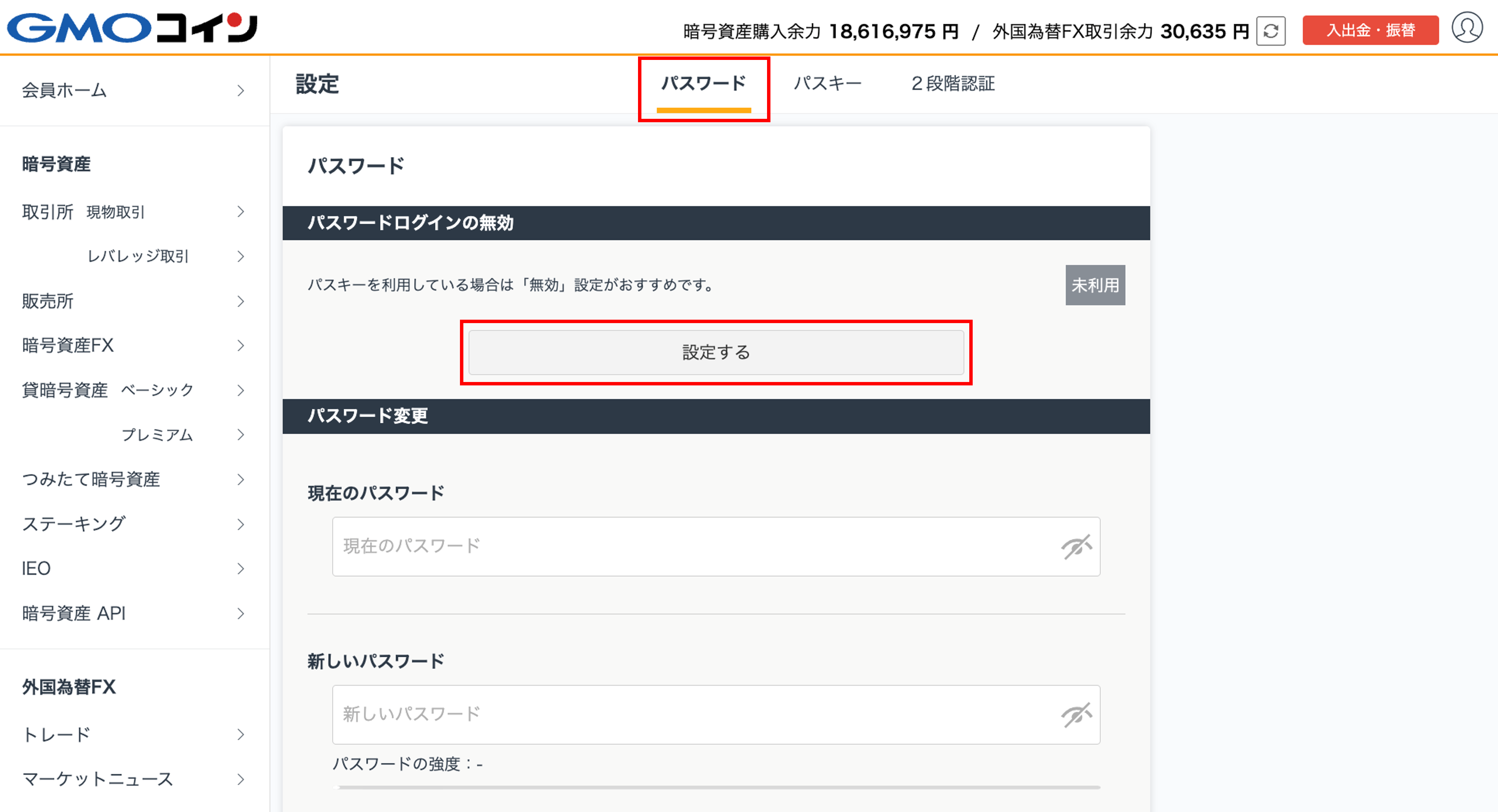Click the 未利用 status badge
1498x812 pixels.
pyautogui.click(x=1095, y=285)
